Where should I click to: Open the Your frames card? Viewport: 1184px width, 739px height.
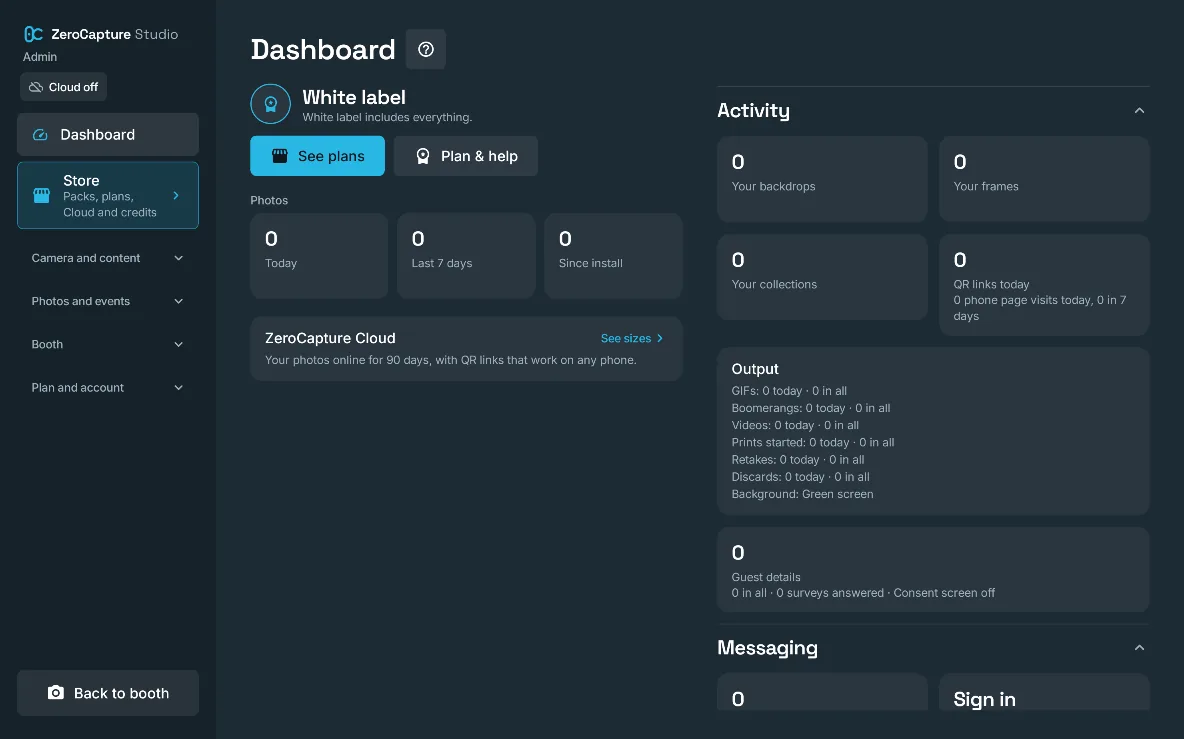click(1044, 179)
